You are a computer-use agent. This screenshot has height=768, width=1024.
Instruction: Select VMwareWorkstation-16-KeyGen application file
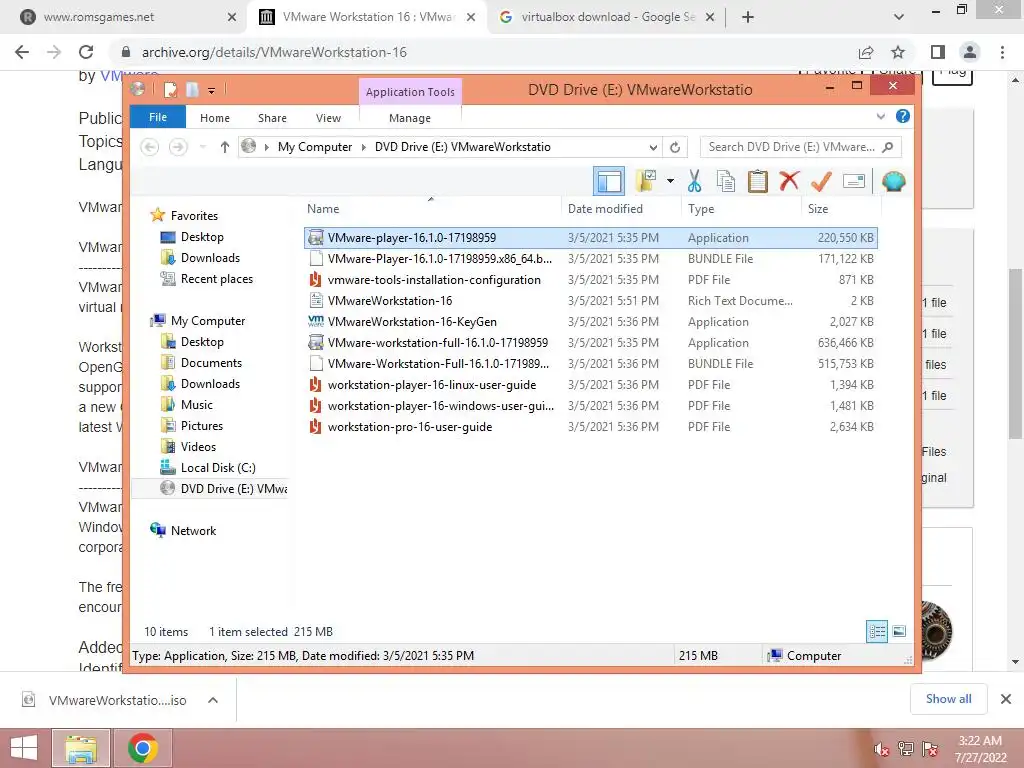pos(590,322)
